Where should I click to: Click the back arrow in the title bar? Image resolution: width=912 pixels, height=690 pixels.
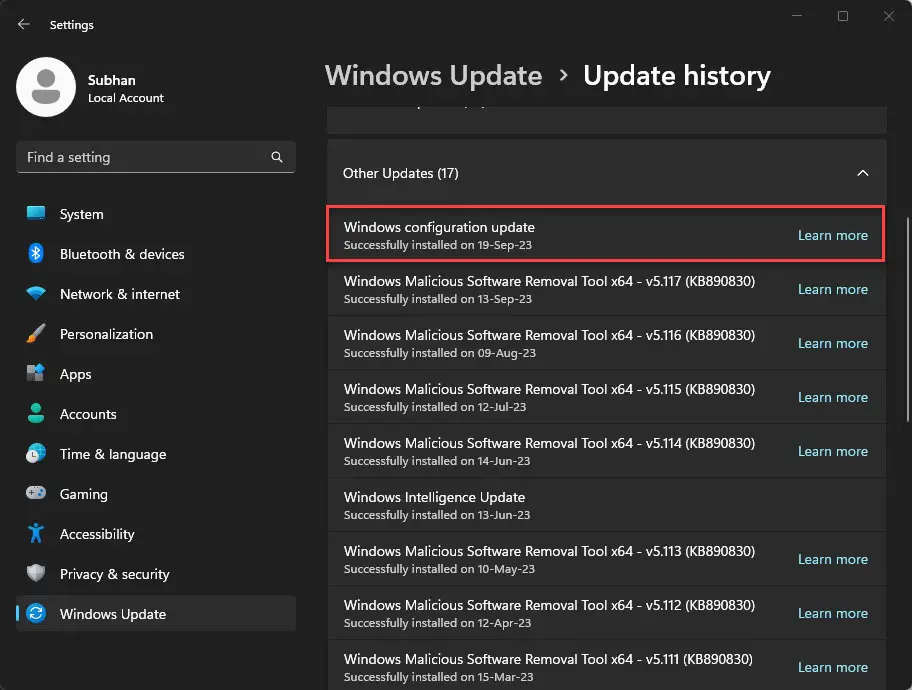click(22, 24)
